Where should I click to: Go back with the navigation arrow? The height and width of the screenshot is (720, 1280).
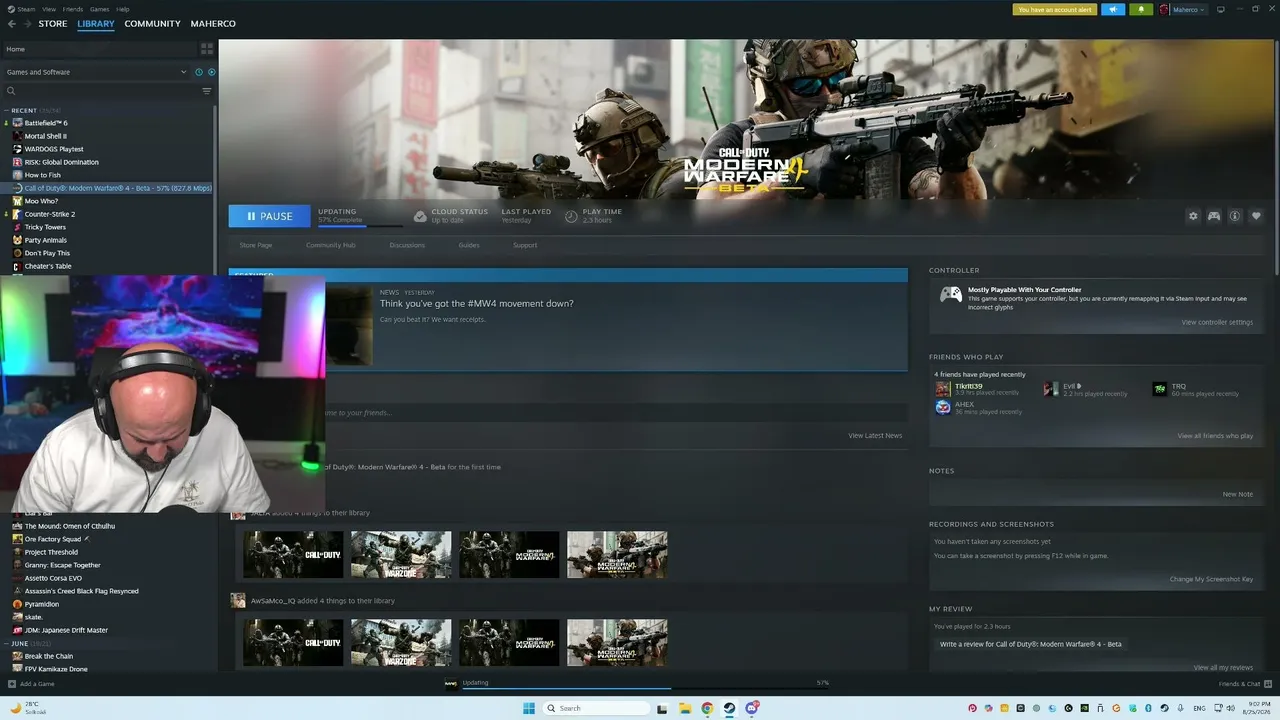coord(12,24)
